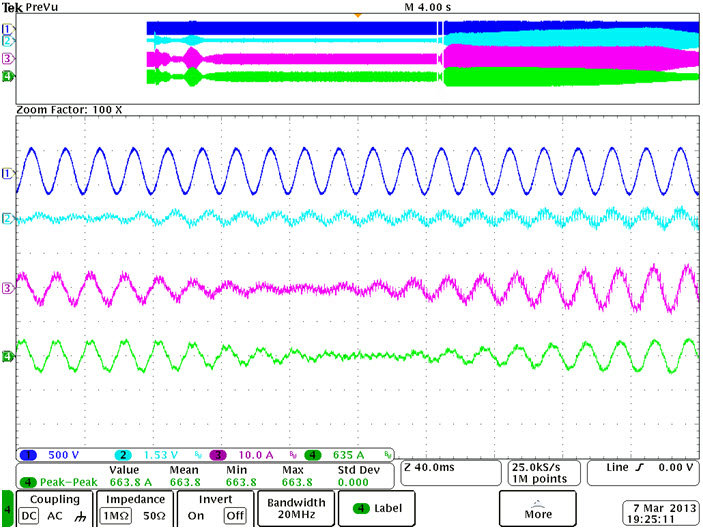Open the Coupling menu item
Image resolution: width=703 pixels, height=529 pixels.
[54, 499]
